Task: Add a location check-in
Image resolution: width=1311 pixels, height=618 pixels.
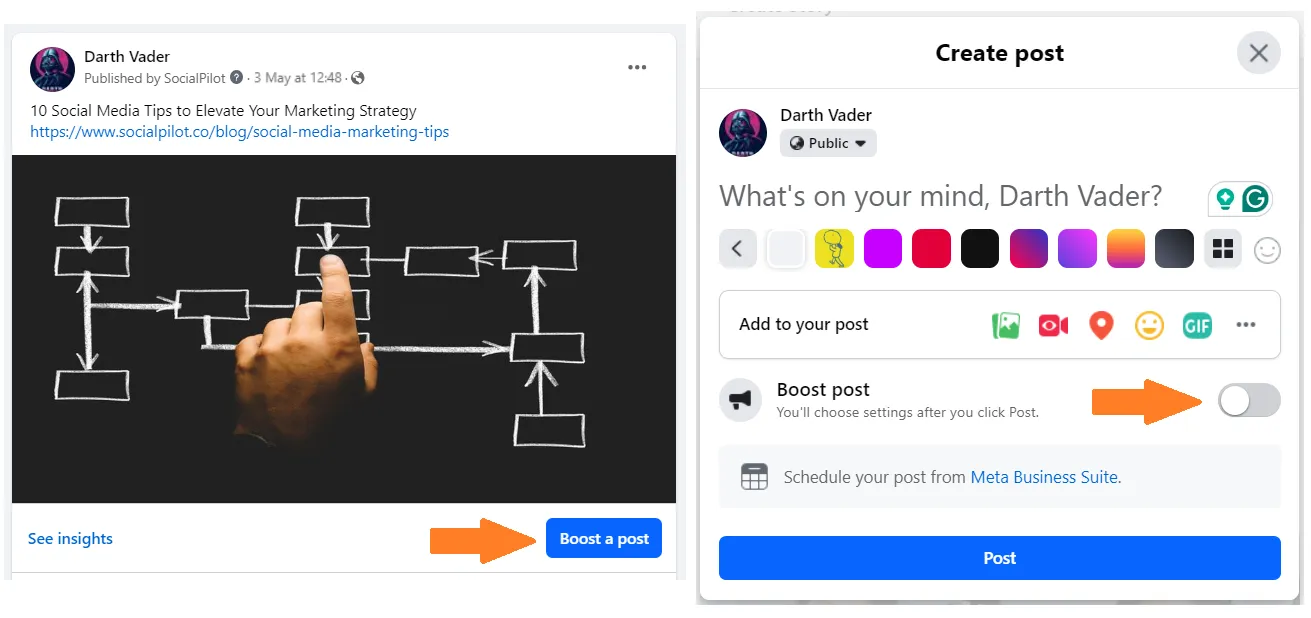Action: 1101,325
